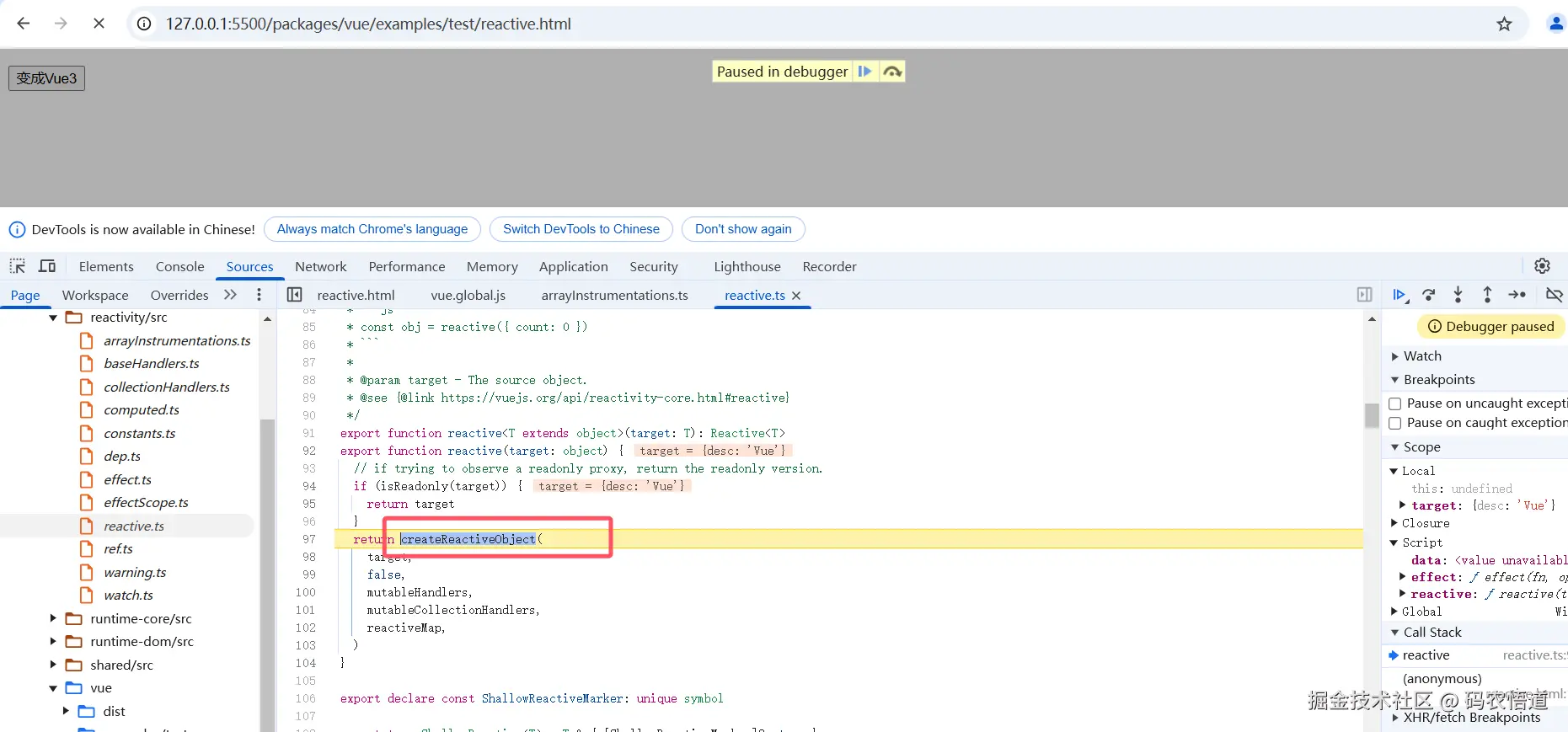Open the Chrome profile icon
Viewport: 1568px width, 732px height.
[1555, 24]
